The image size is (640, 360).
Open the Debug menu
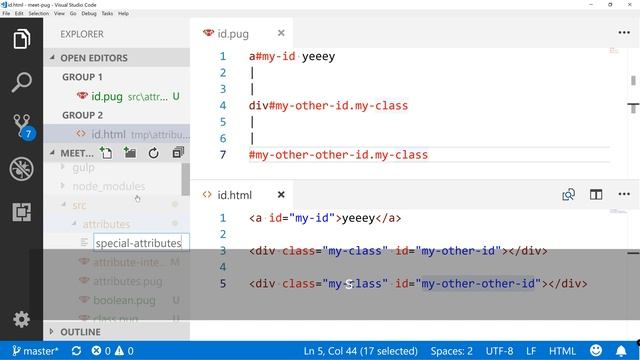pos(89,13)
